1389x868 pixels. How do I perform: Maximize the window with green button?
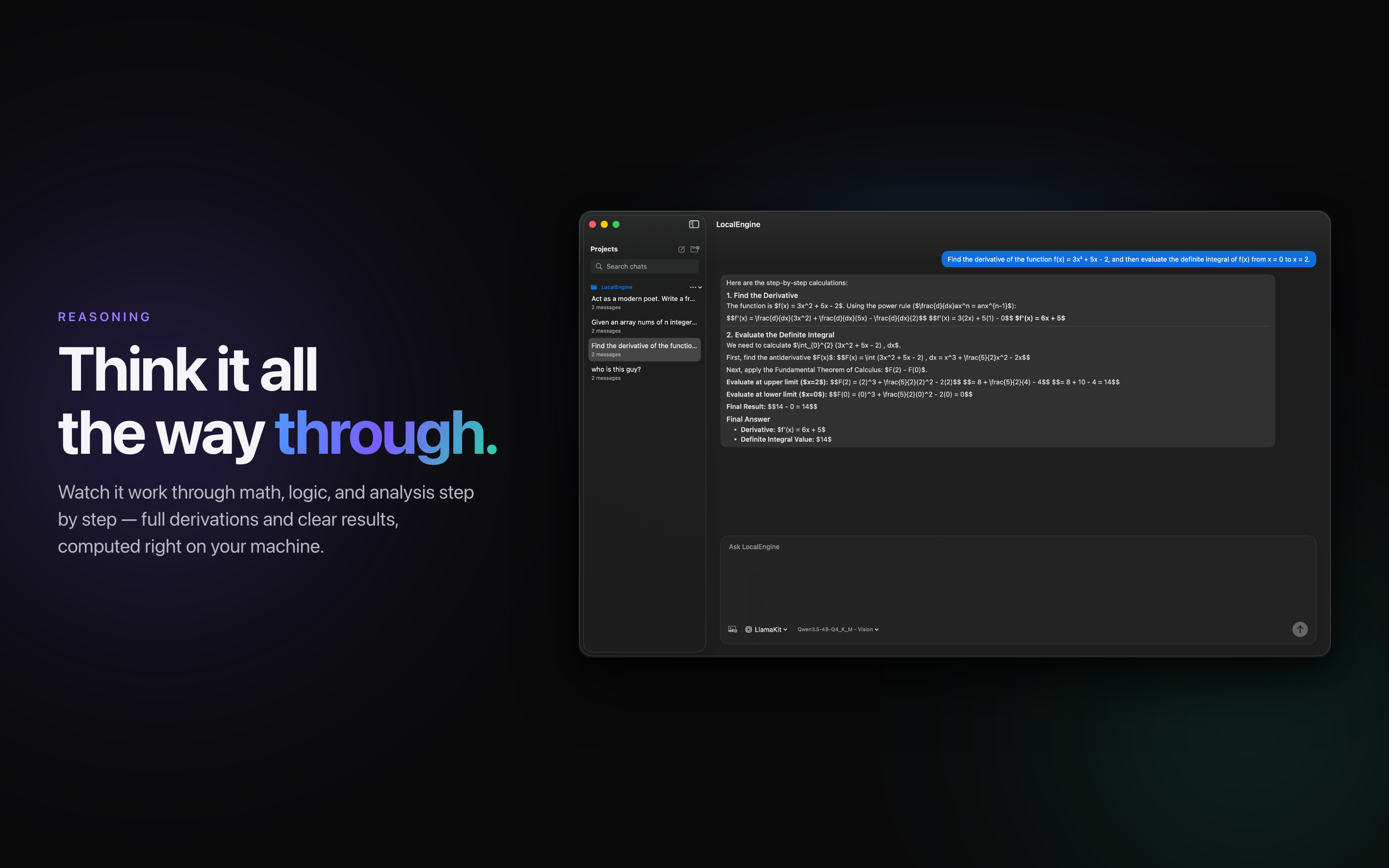coord(616,224)
